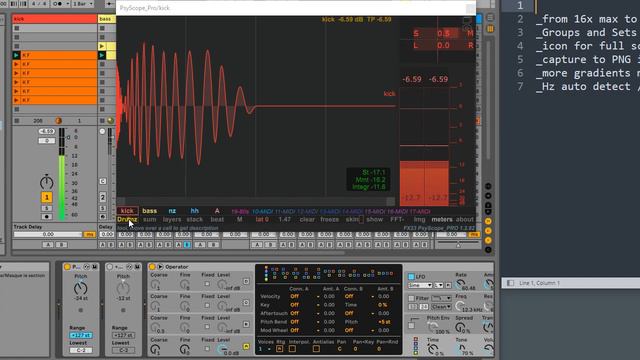Toggle bass track activator button 2
640x360 pixels.
(x=103, y=197)
